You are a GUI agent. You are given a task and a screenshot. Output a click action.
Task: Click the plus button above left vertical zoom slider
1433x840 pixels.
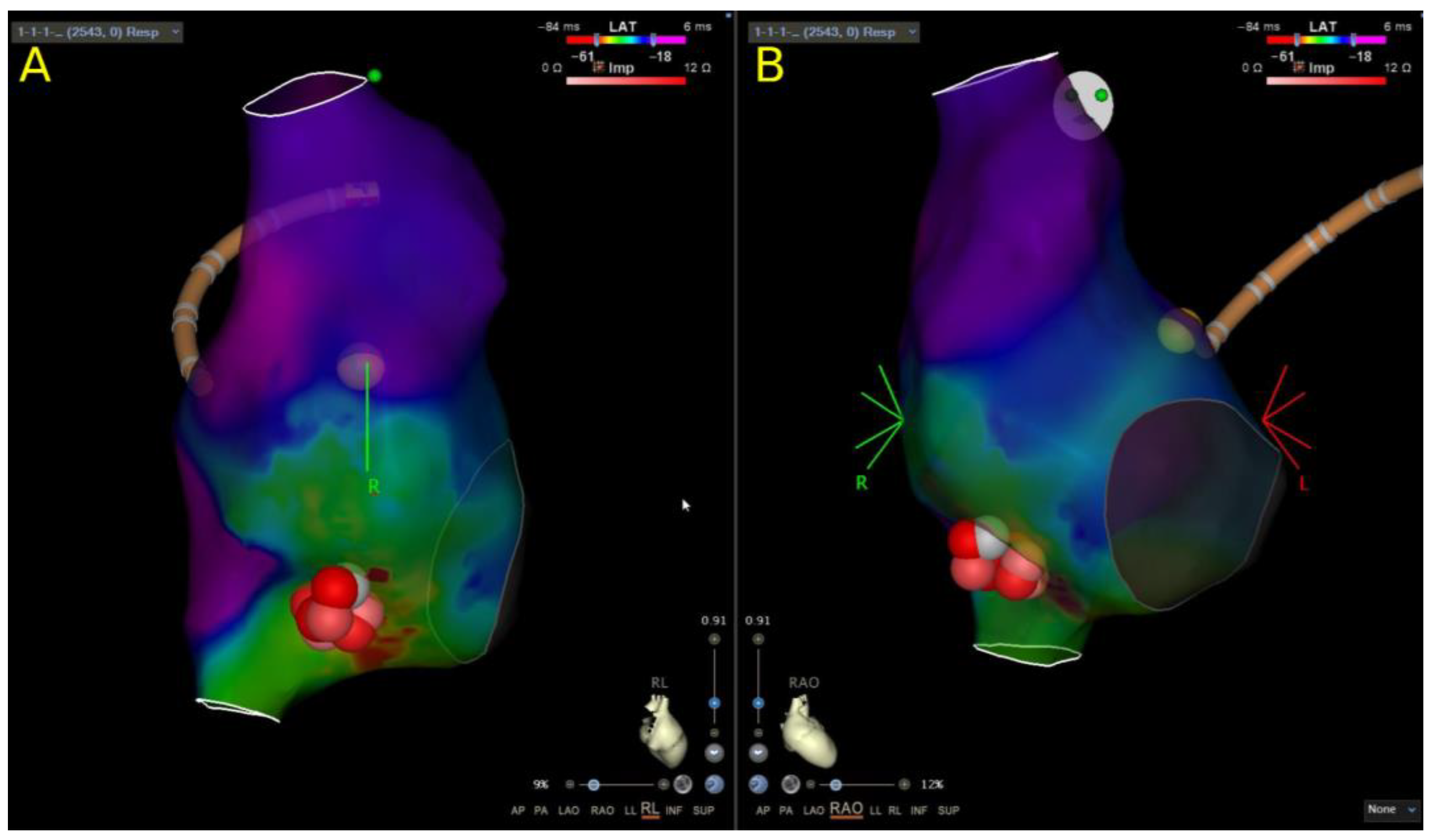[x=714, y=639]
